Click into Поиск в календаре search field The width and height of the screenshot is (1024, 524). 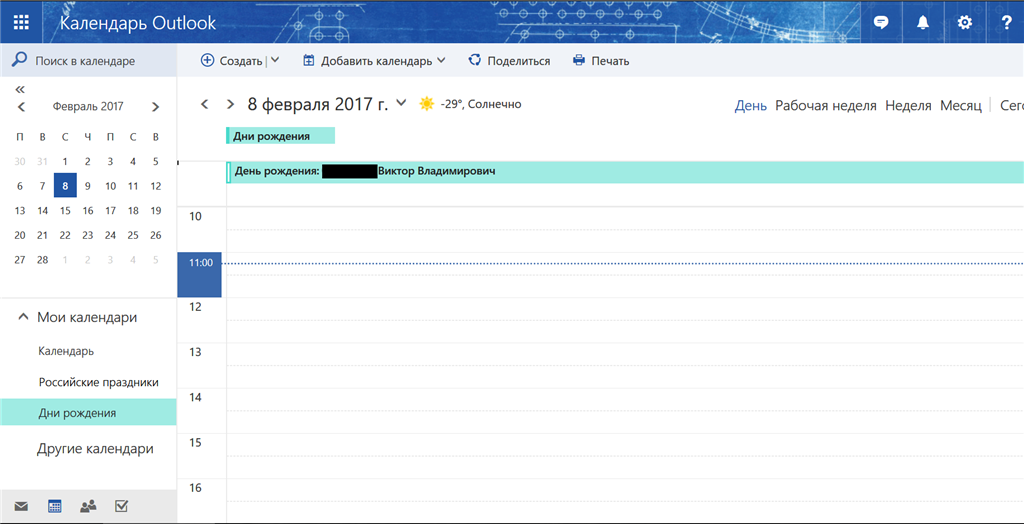pos(88,61)
